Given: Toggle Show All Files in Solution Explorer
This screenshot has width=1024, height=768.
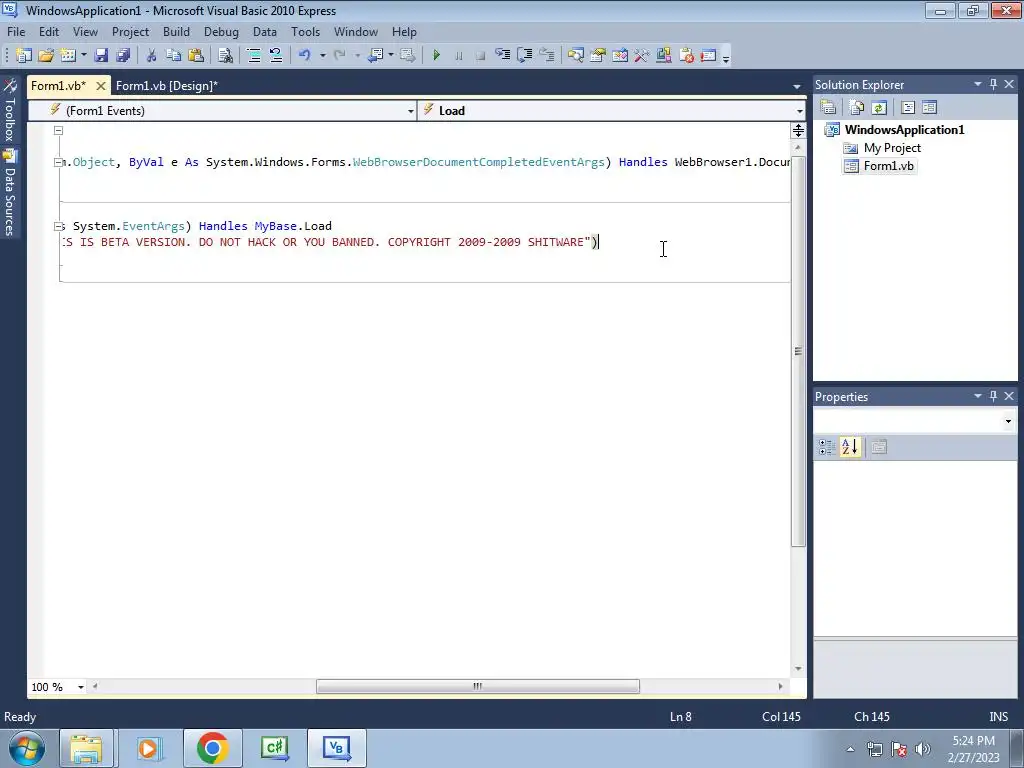Looking at the screenshot, I should [x=857, y=107].
